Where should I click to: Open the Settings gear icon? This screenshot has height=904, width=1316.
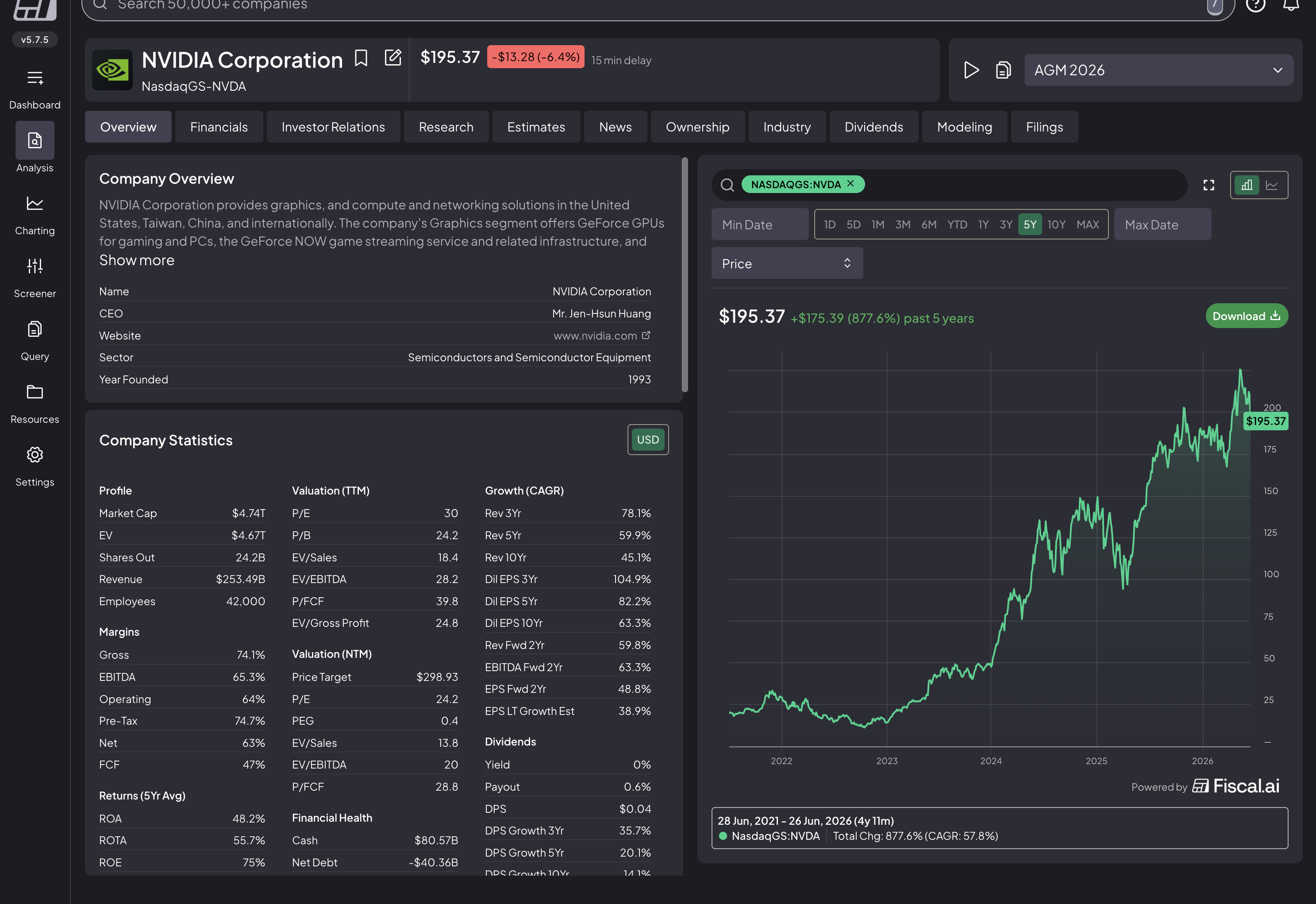[35, 455]
